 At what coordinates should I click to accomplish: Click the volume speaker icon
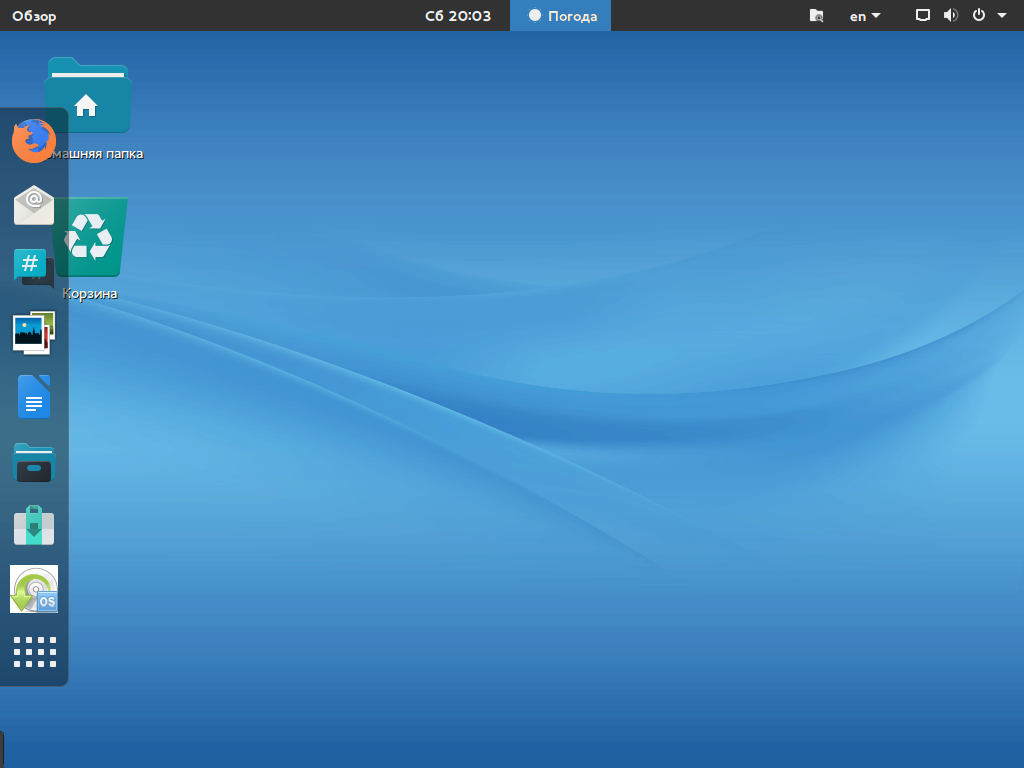(951, 15)
